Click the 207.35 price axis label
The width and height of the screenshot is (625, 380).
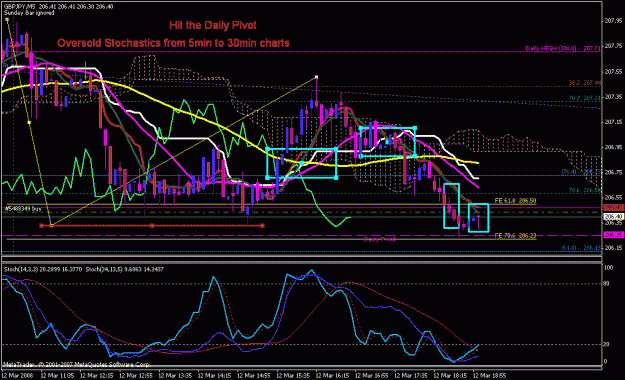(613, 97)
